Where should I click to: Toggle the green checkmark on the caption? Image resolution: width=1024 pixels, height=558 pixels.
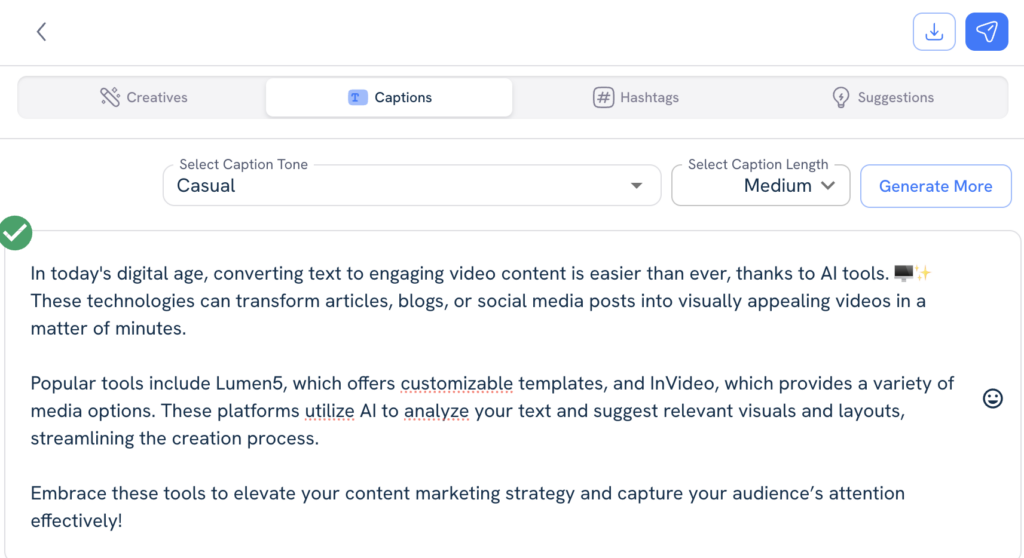15,233
